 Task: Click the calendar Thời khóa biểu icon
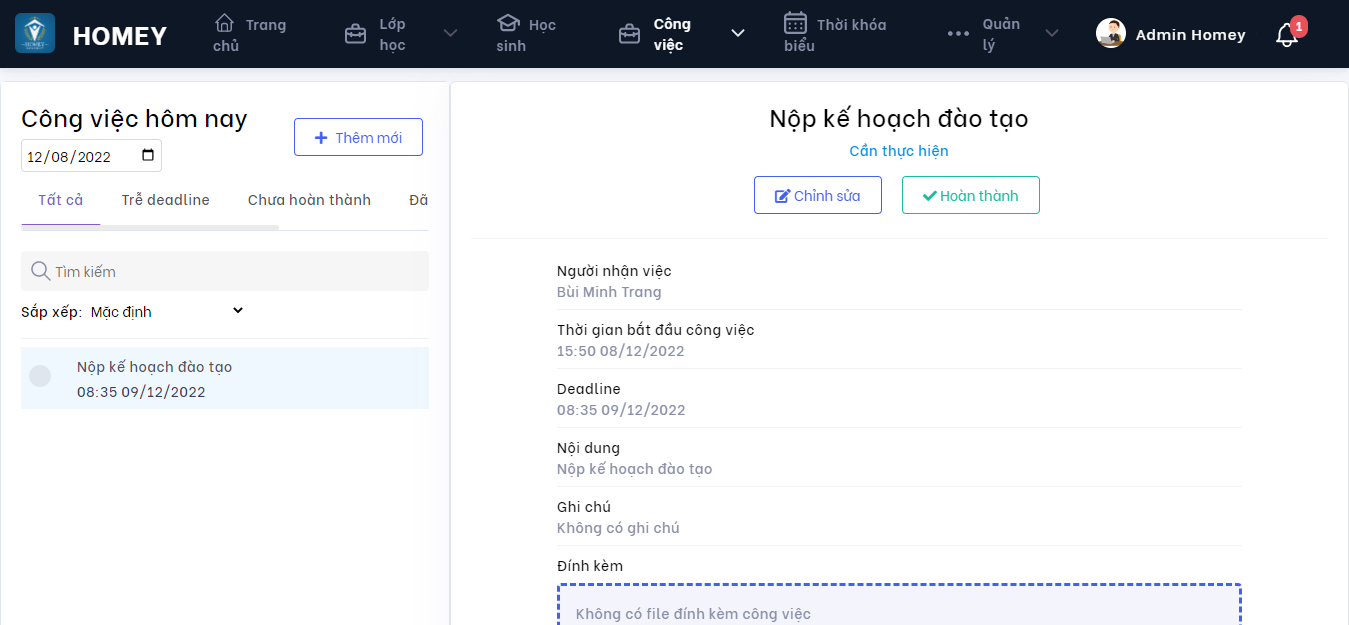795,23
